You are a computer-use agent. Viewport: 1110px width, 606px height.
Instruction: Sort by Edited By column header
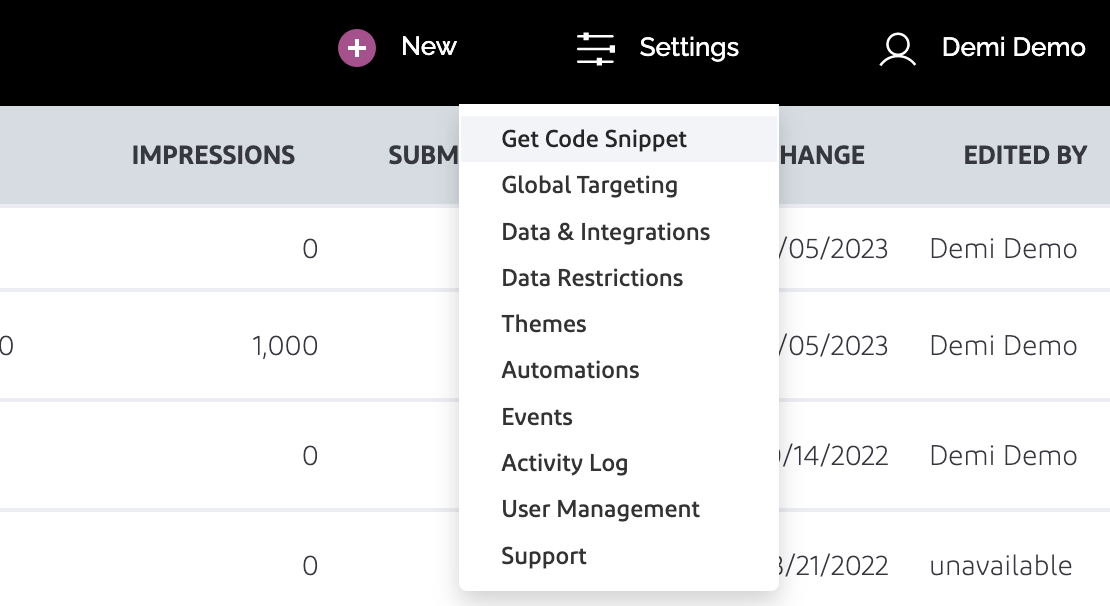click(1025, 155)
